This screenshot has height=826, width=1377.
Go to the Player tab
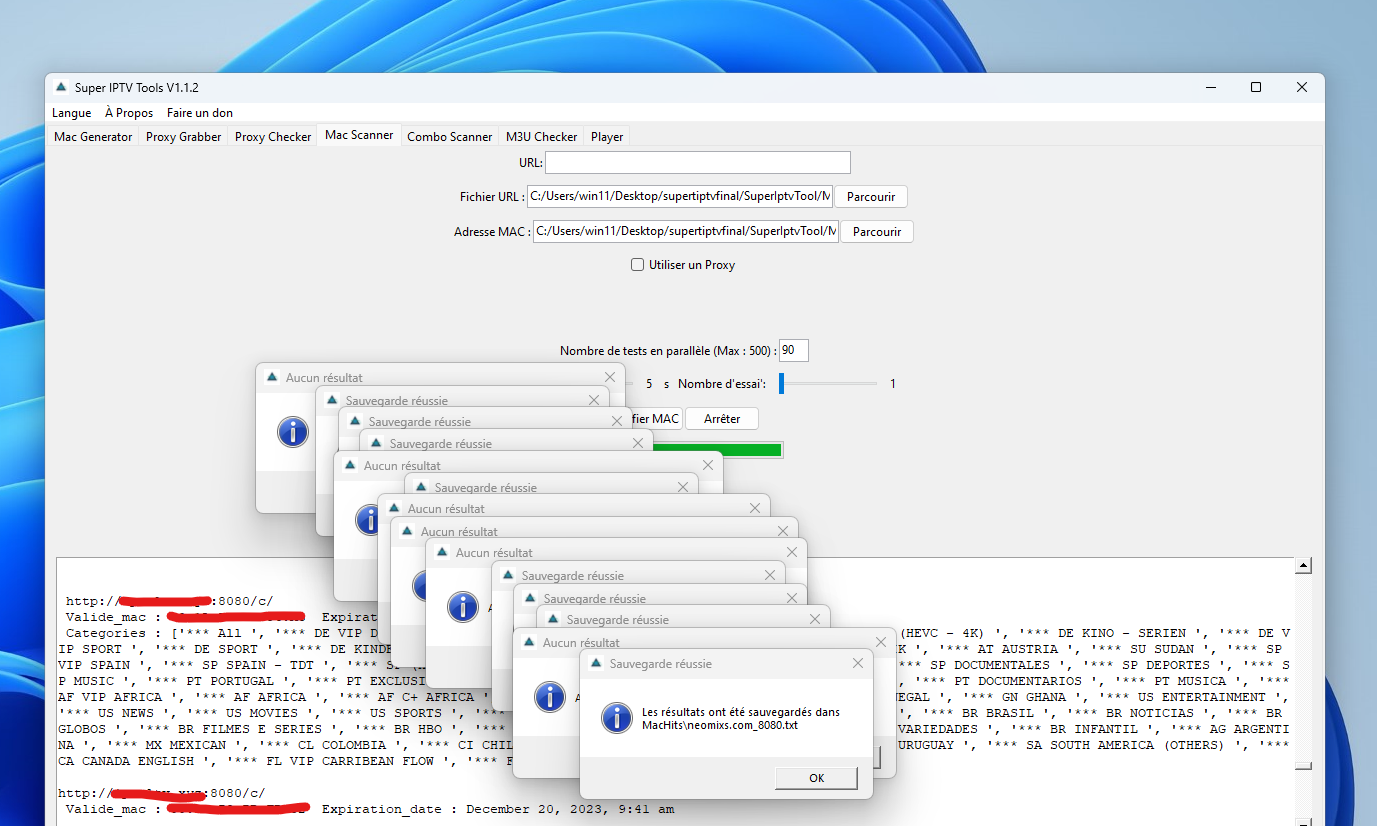[x=607, y=137]
